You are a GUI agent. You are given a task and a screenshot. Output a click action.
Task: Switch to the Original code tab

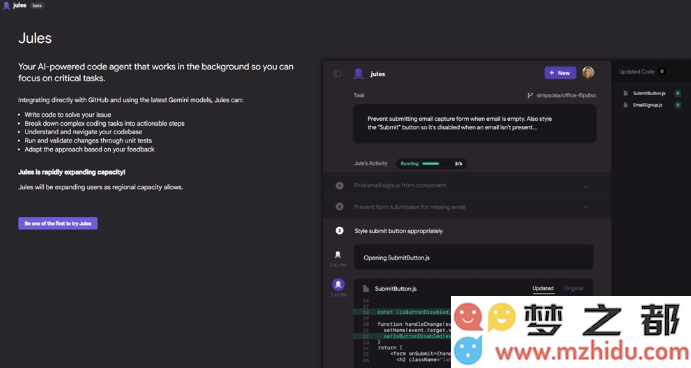pos(573,288)
